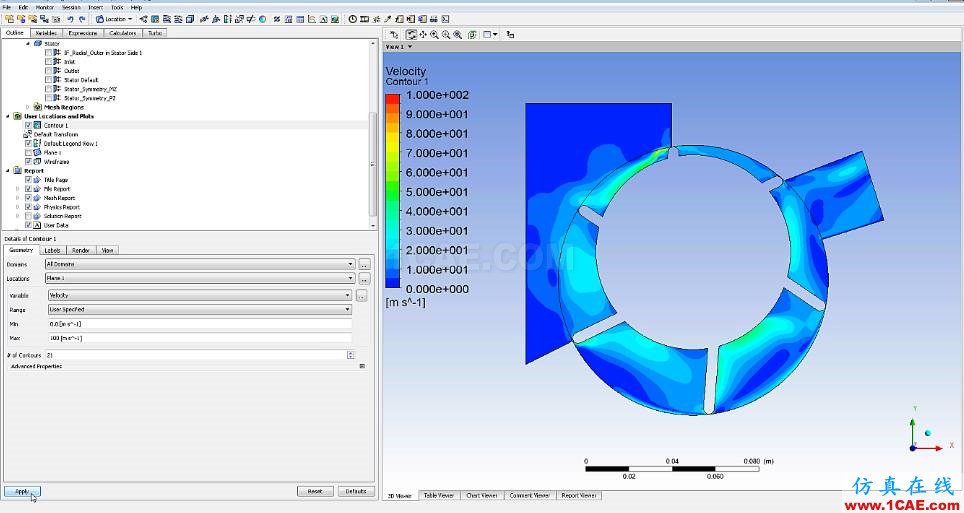
Task: Open the Timestep Selector clock icon
Action: pos(353,19)
